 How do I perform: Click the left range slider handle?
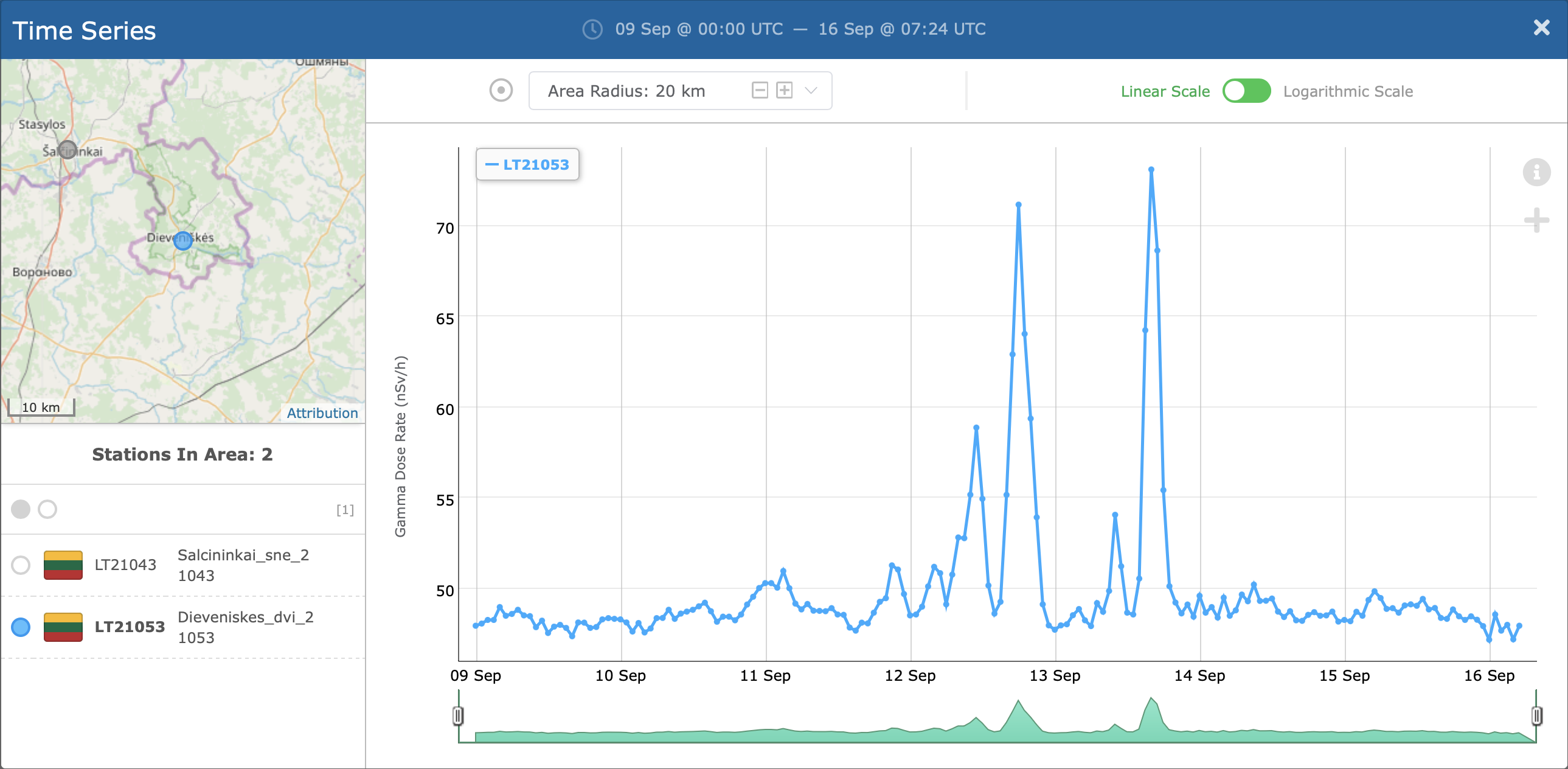(x=458, y=715)
